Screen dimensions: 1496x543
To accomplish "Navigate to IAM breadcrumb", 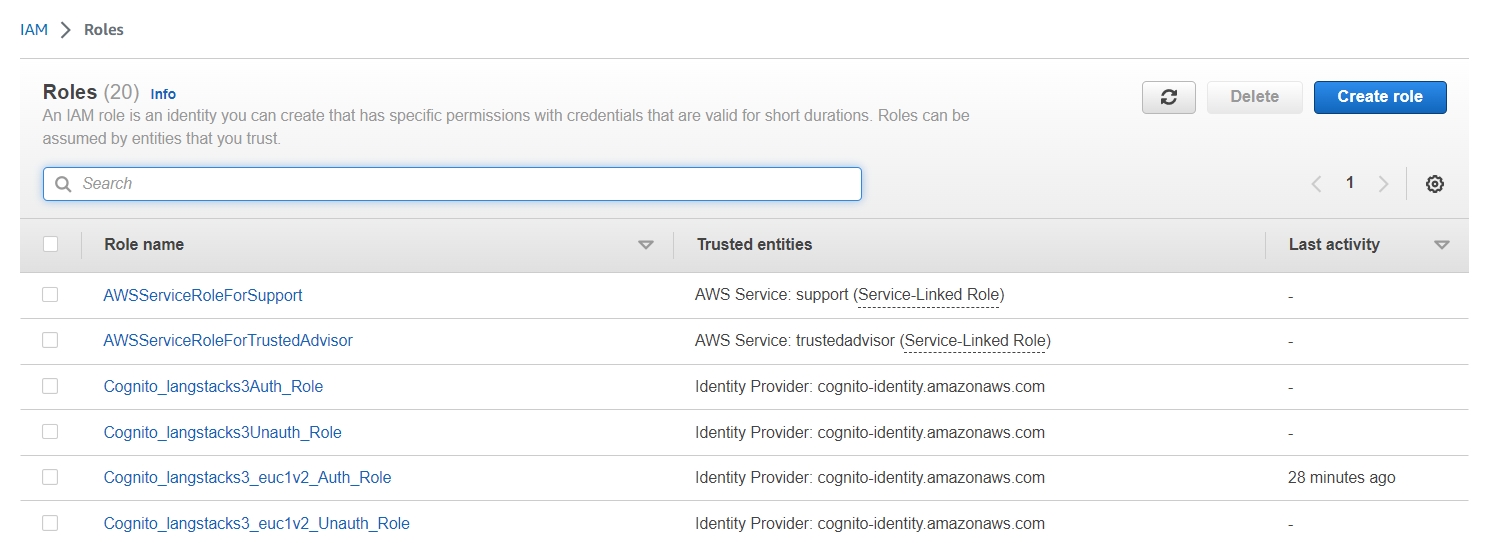I will (34, 30).
